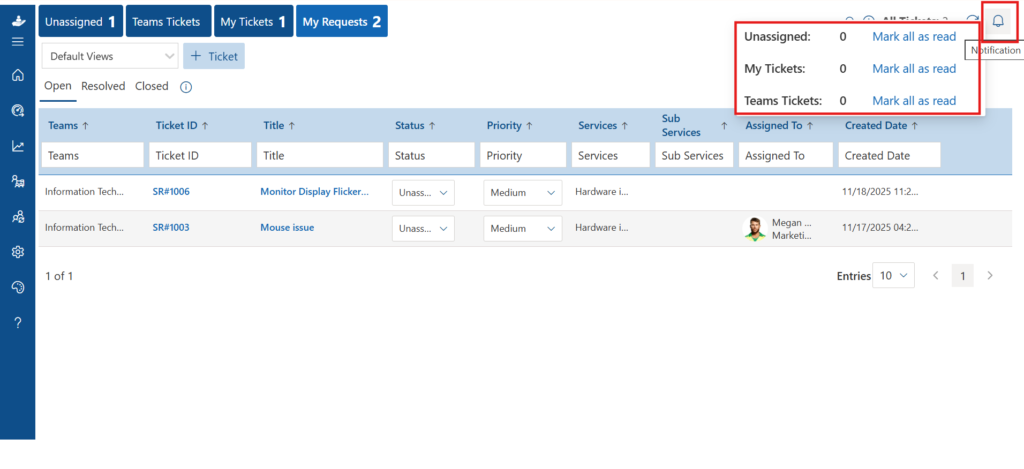
Task: Open the hamburger menu in sidebar
Action: point(17,42)
